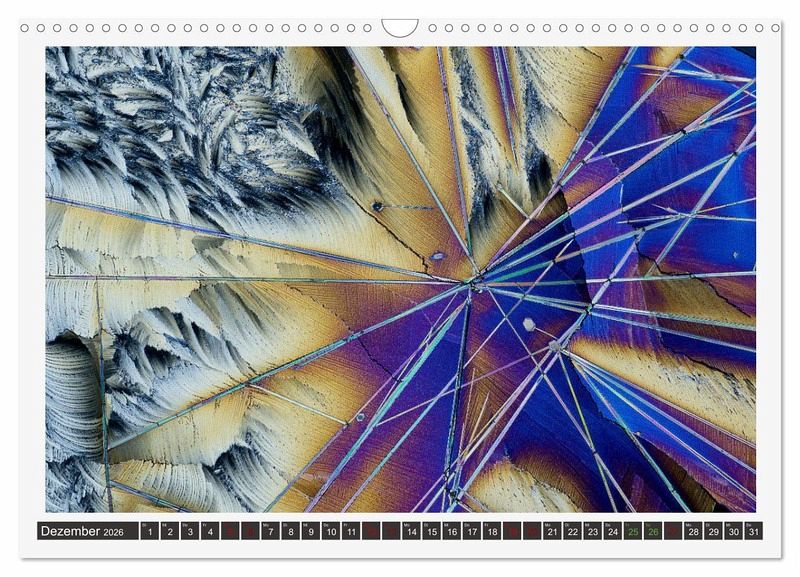
Task: Select day 24 in the calendar strip
Action: (x=612, y=532)
